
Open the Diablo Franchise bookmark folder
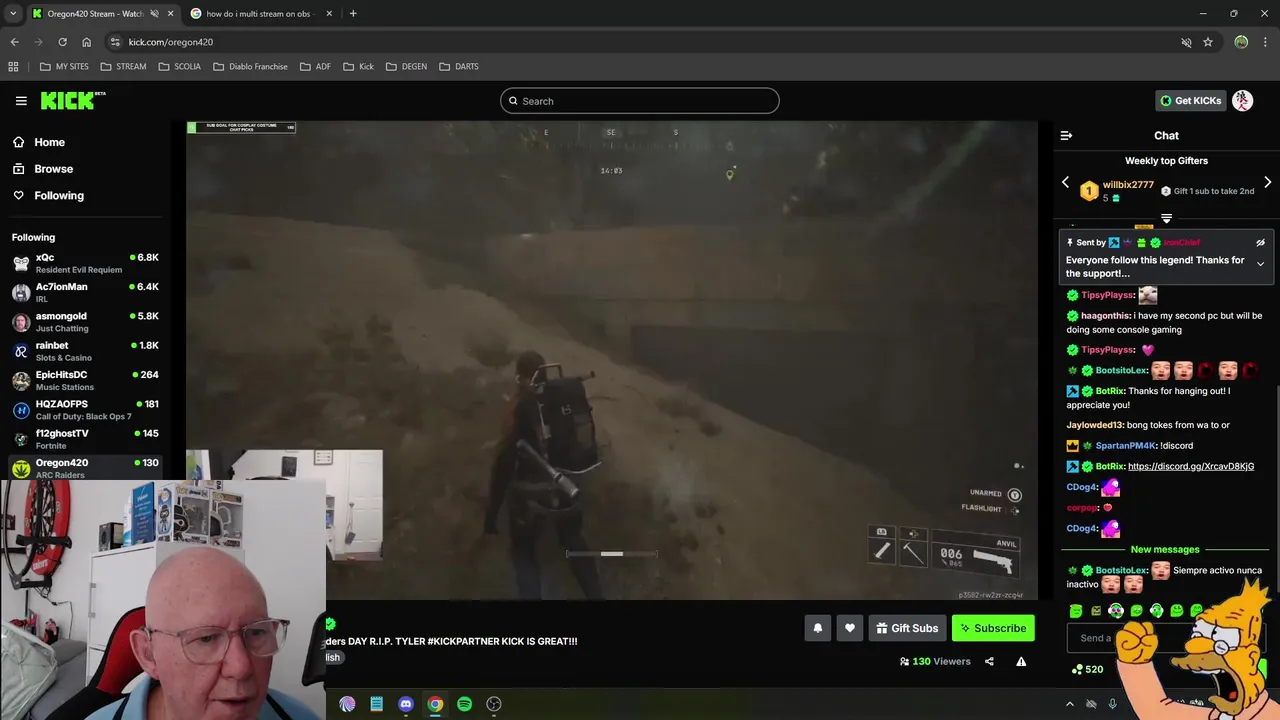[250, 66]
